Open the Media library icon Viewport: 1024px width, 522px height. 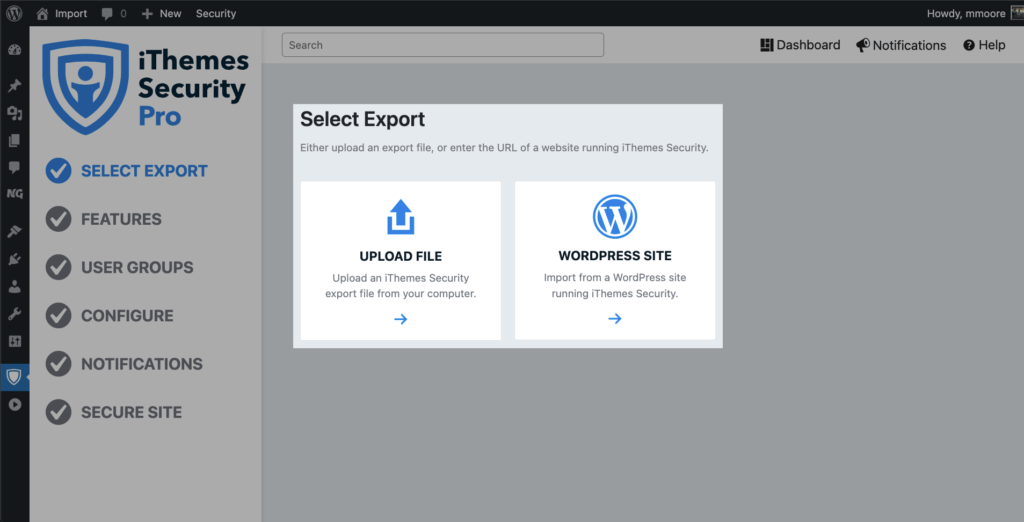[x=14, y=114]
